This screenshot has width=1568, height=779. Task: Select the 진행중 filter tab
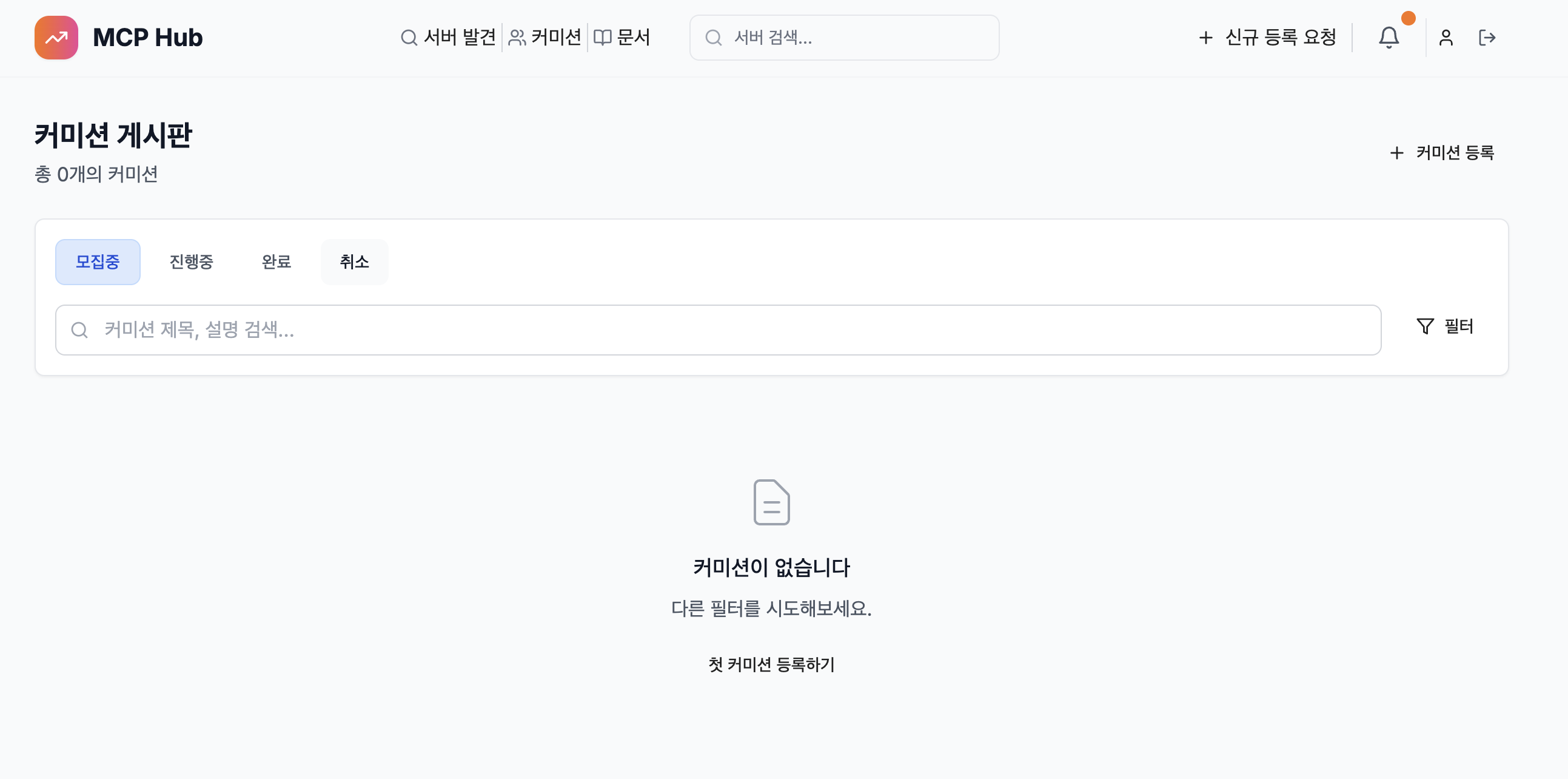click(x=191, y=261)
